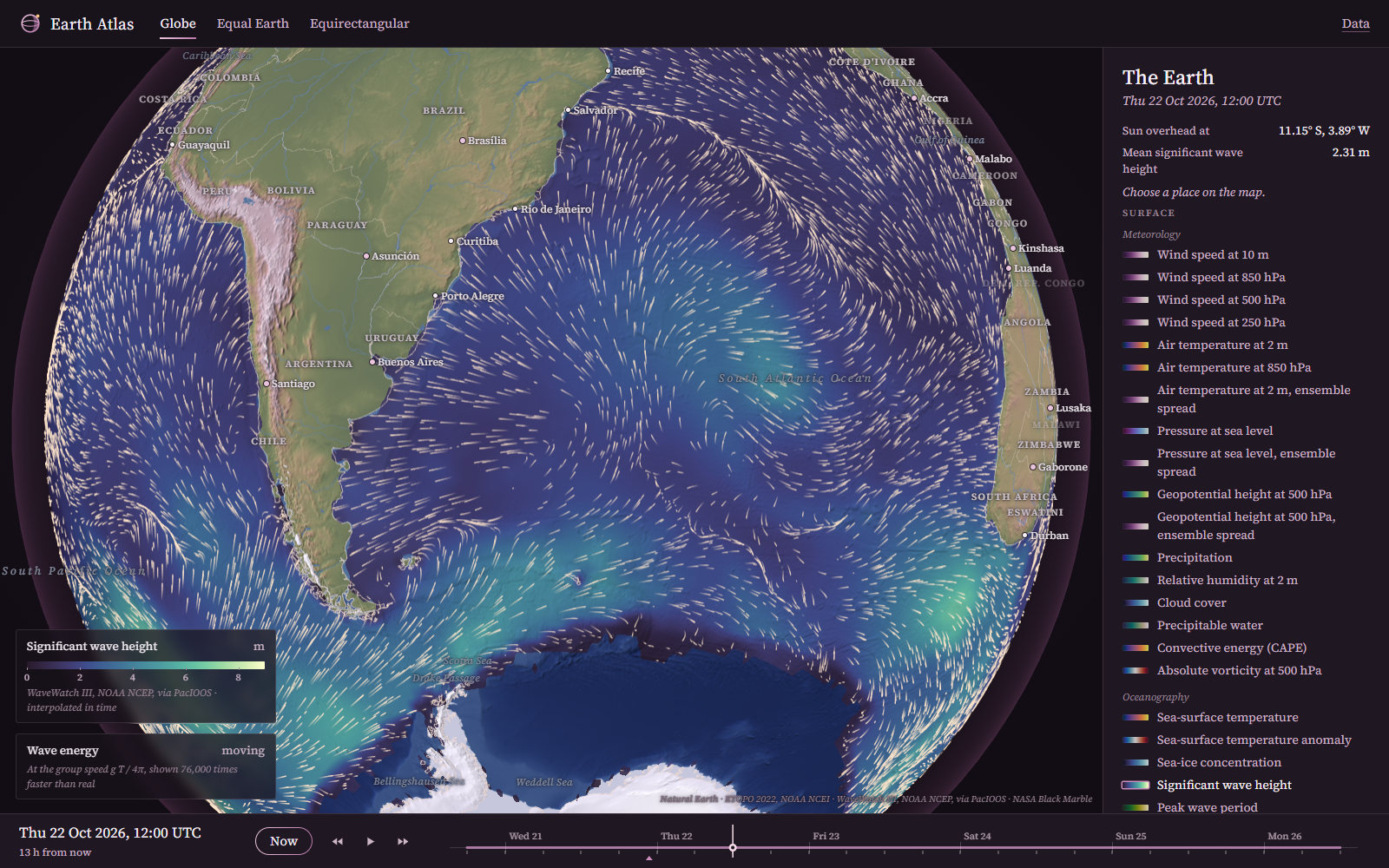Toggle the Wave energy moving setting

tap(243, 751)
